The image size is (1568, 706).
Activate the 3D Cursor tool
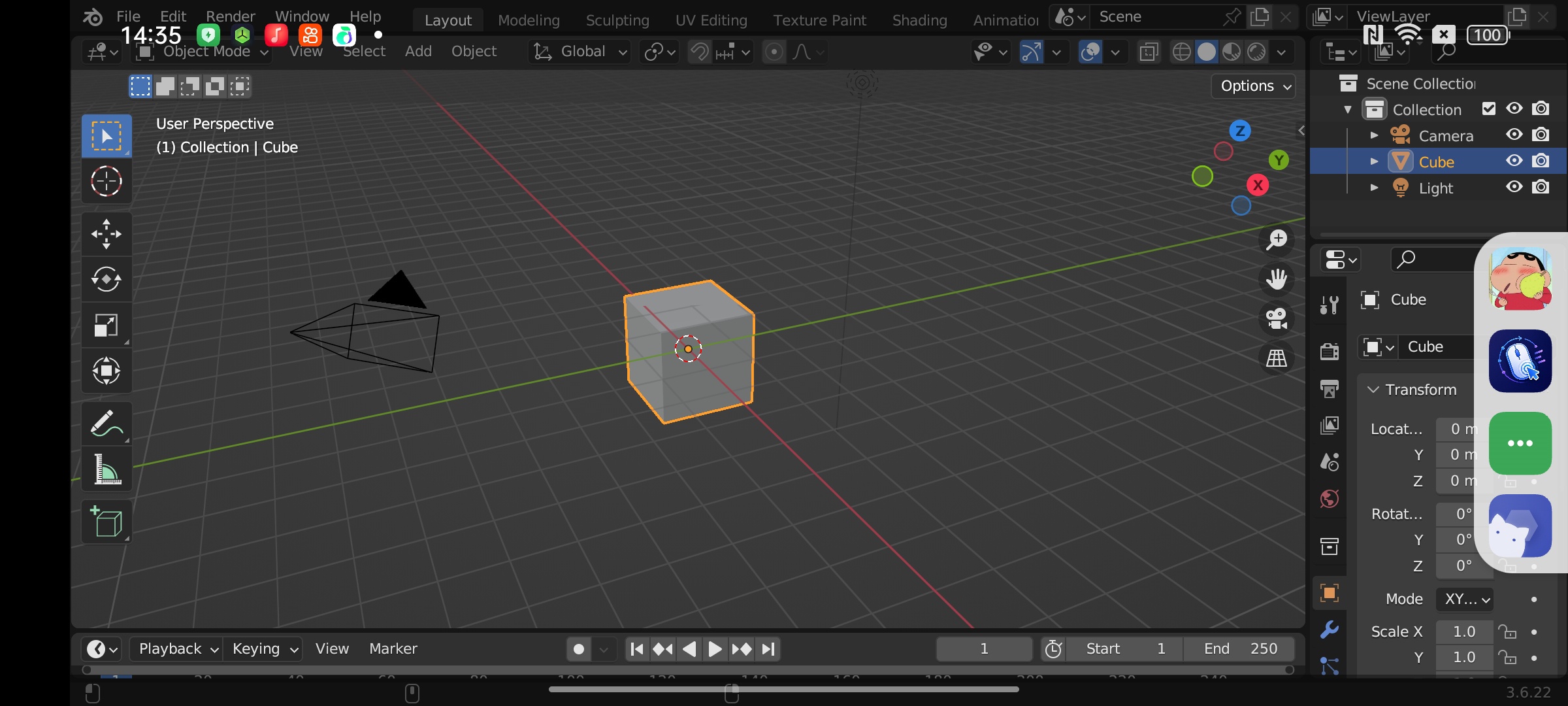[x=106, y=181]
